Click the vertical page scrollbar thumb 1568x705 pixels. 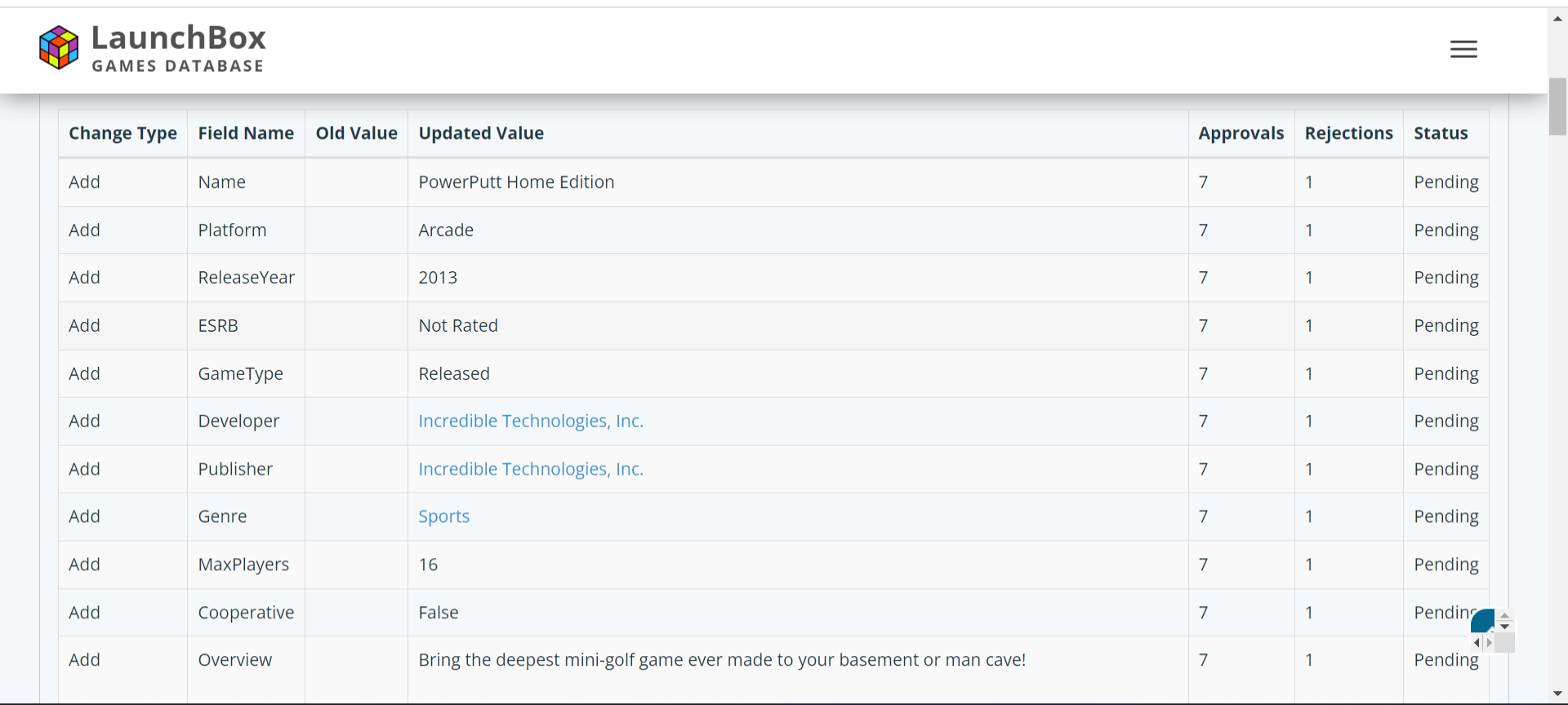point(1558,106)
